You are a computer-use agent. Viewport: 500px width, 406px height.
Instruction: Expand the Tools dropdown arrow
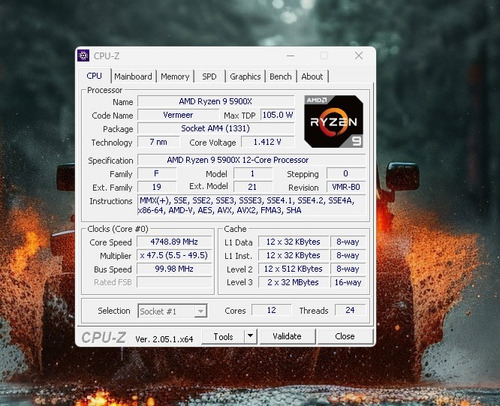point(251,337)
